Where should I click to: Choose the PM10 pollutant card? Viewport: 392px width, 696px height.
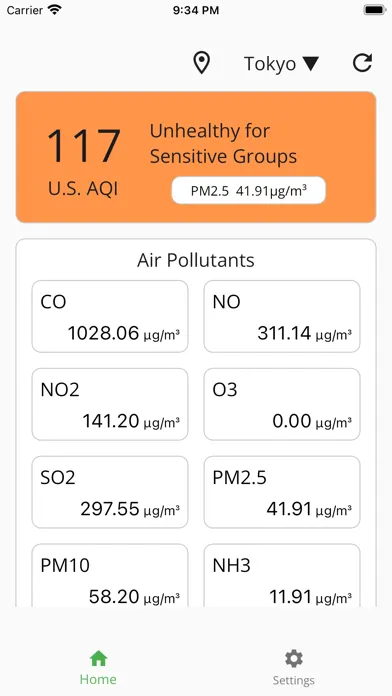point(110,575)
